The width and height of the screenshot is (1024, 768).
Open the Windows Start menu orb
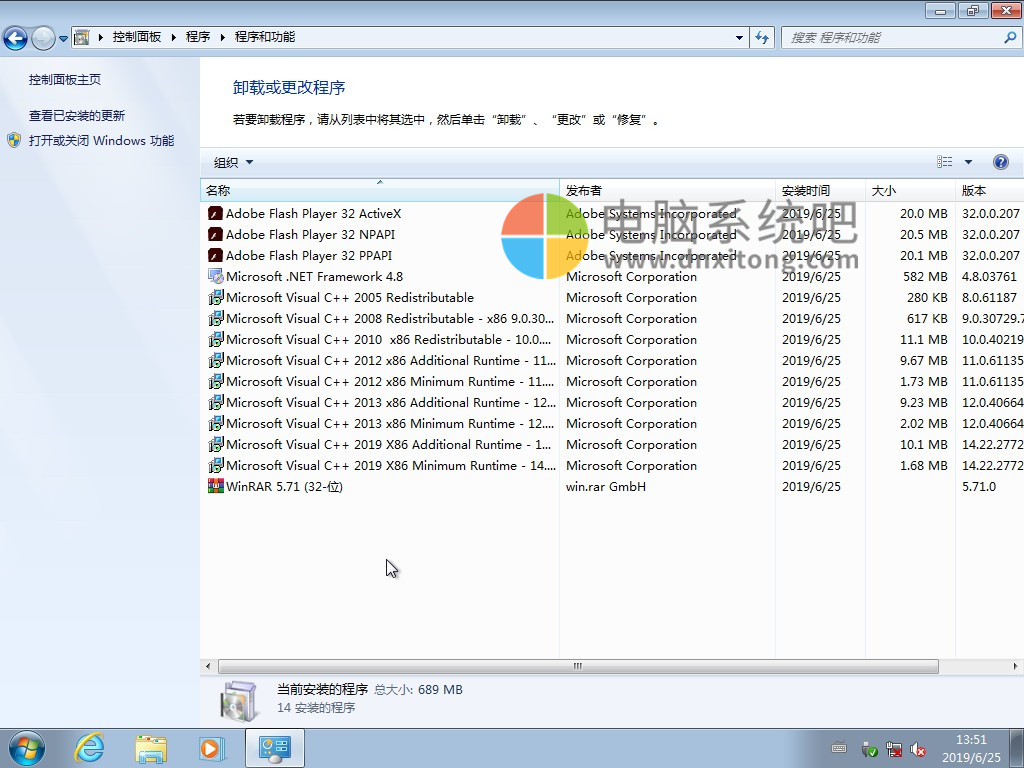tap(27, 748)
